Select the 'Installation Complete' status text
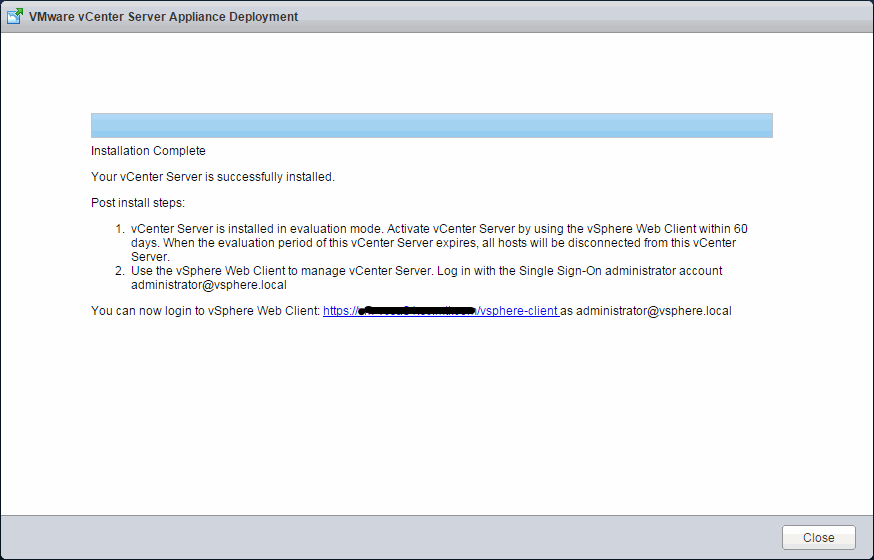 pyautogui.click(x=148, y=151)
